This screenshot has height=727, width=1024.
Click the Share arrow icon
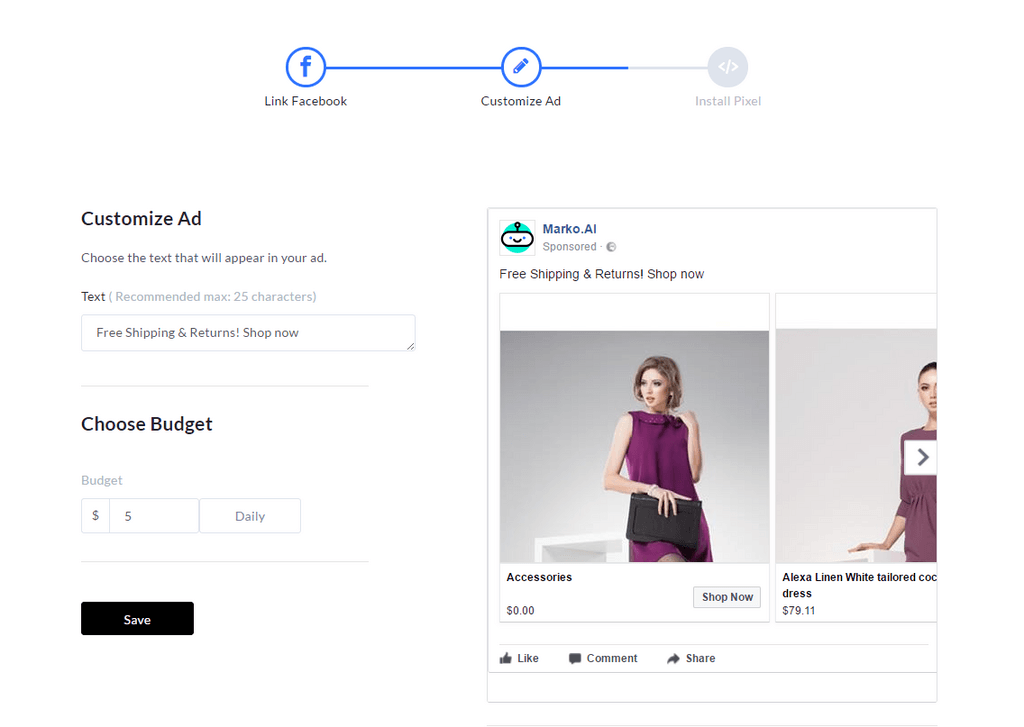coord(673,658)
